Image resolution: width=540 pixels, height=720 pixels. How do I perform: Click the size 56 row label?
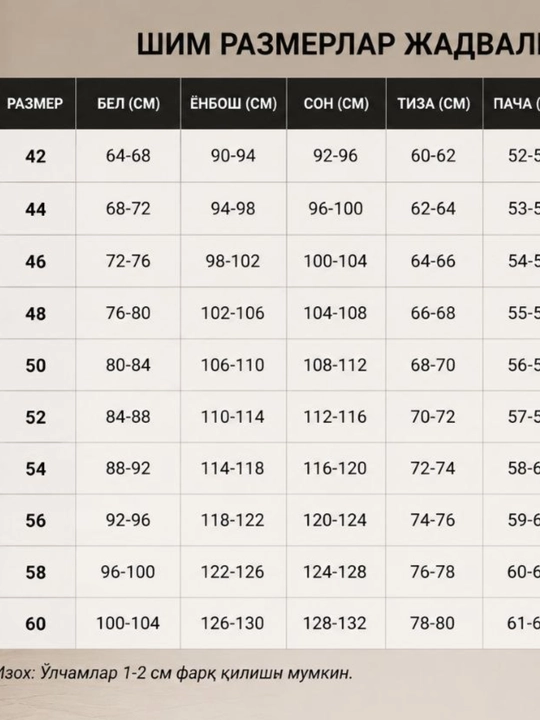coord(35,521)
